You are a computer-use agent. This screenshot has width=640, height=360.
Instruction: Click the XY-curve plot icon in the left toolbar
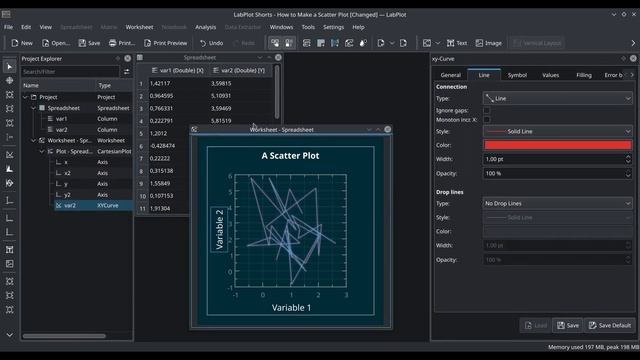click(9, 155)
